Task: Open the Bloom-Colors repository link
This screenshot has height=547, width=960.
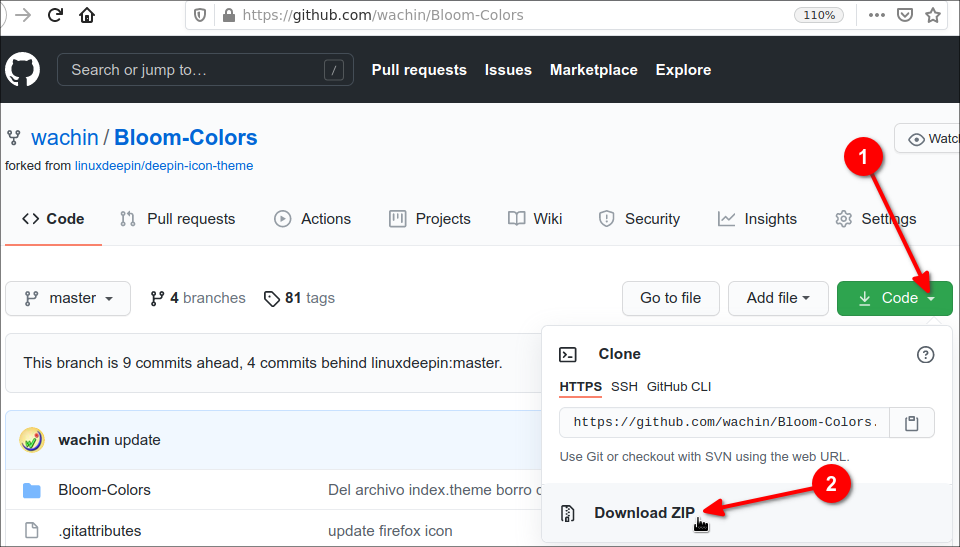Action: [x=186, y=137]
